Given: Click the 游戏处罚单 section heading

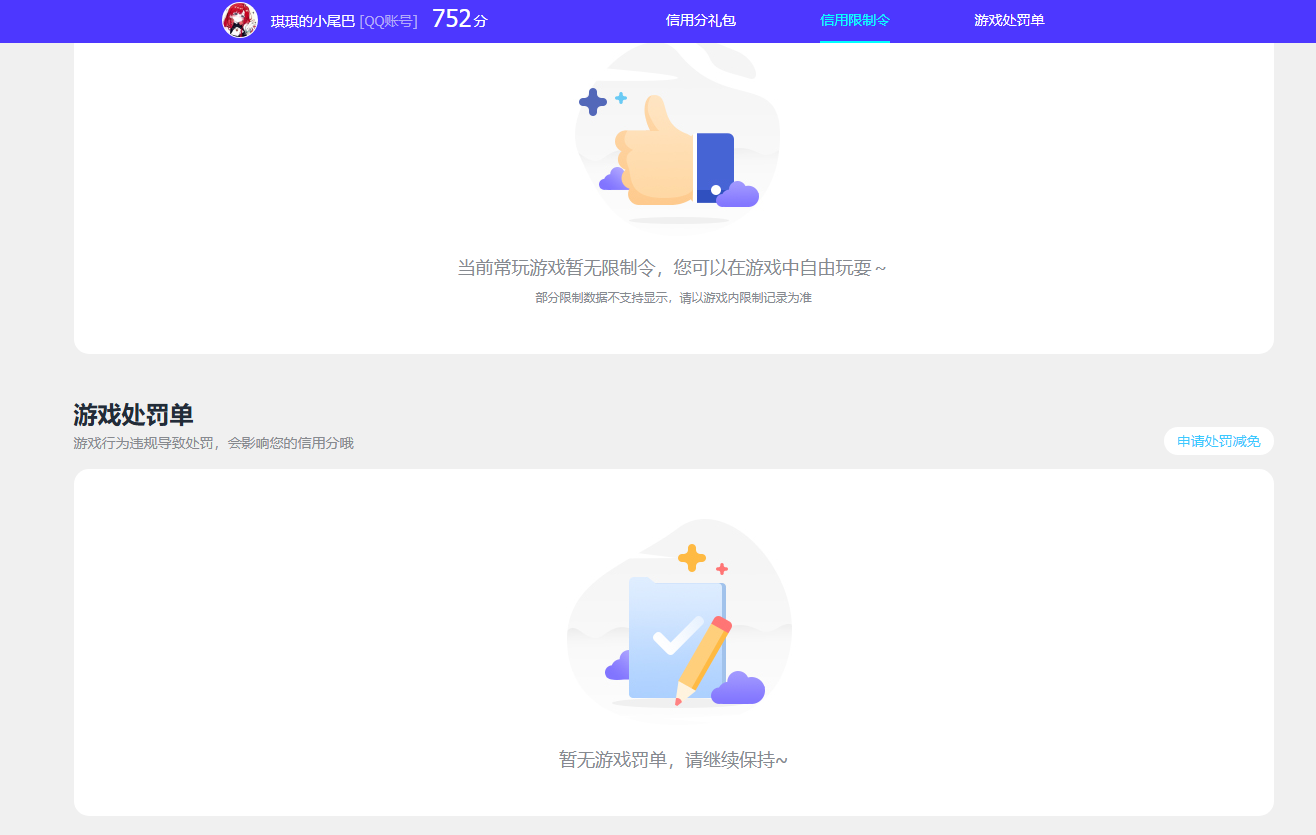Looking at the screenshot, I should pyautogui.click(x=133, y=415).
